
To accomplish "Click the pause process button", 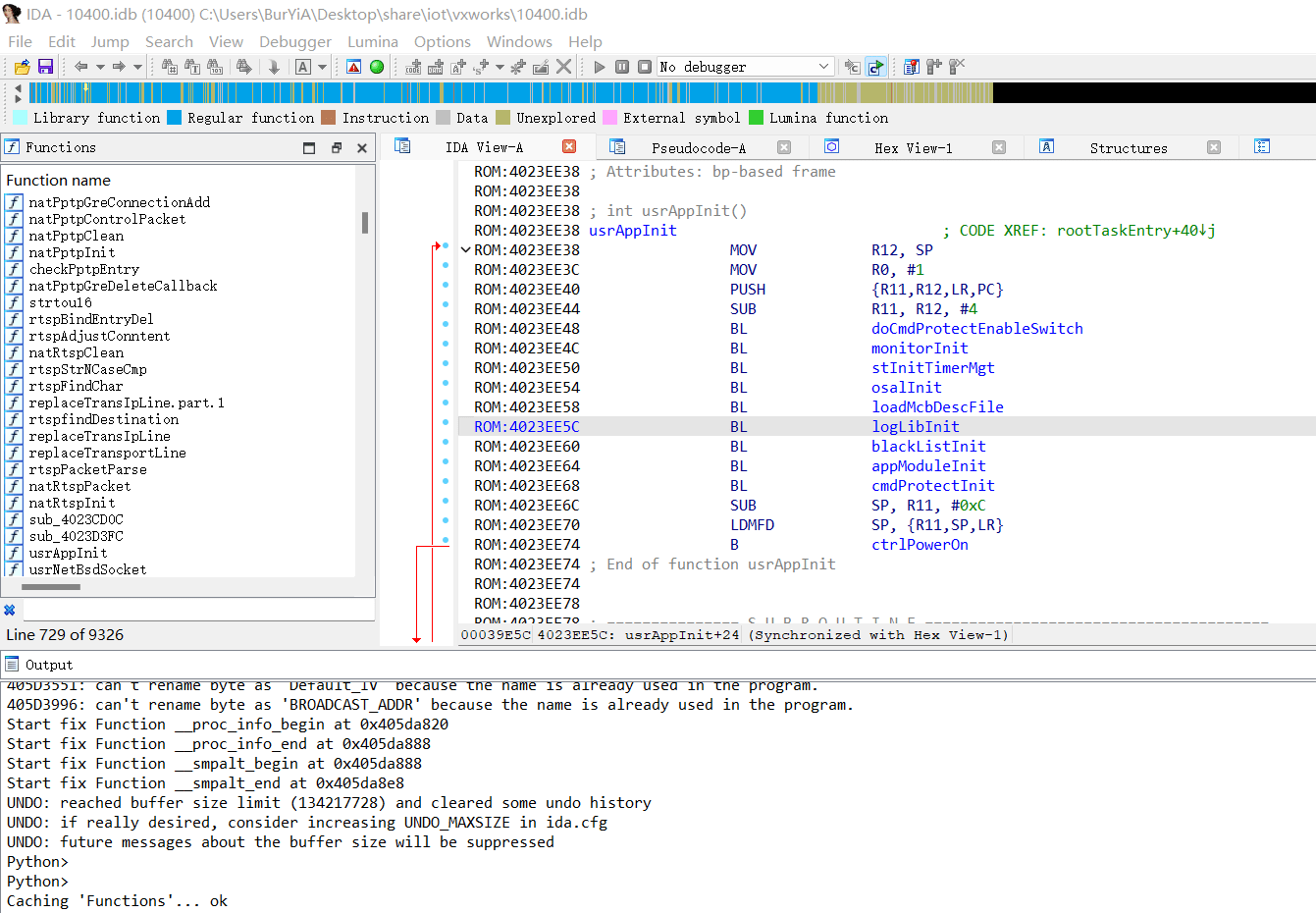I will pos(622,67).
